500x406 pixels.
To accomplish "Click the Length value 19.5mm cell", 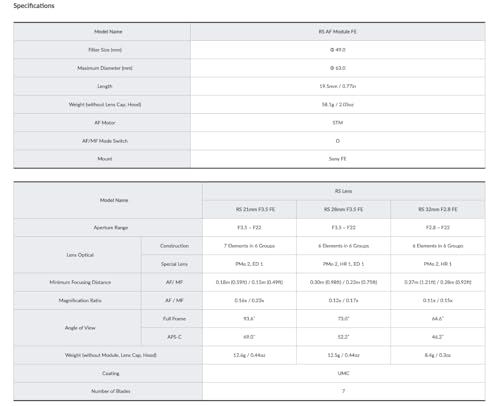I will (x=338, y=86).
